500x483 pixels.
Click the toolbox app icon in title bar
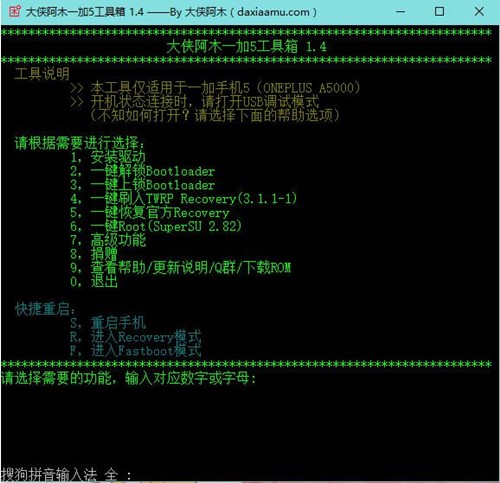14,12
